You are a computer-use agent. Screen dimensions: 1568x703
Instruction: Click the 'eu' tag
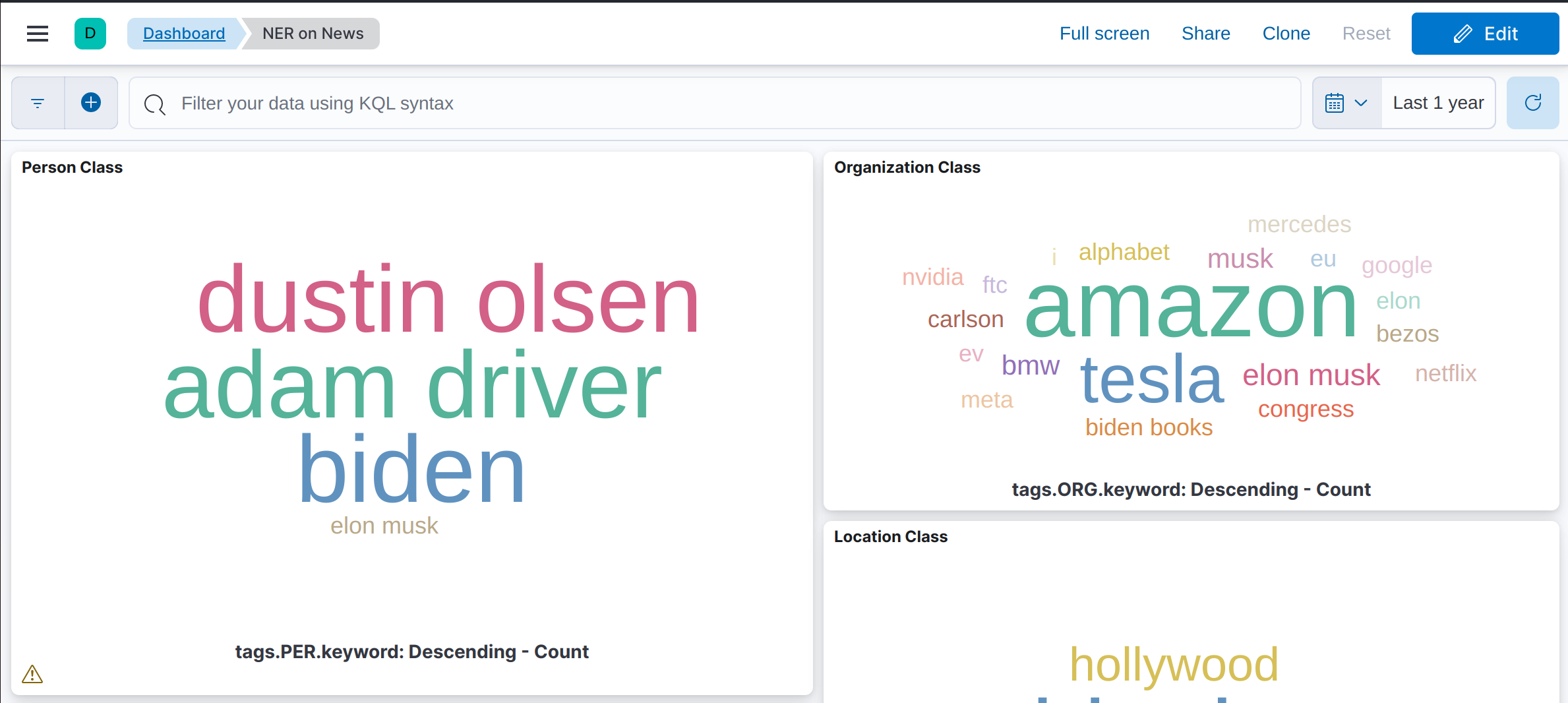pos(1323,259)
